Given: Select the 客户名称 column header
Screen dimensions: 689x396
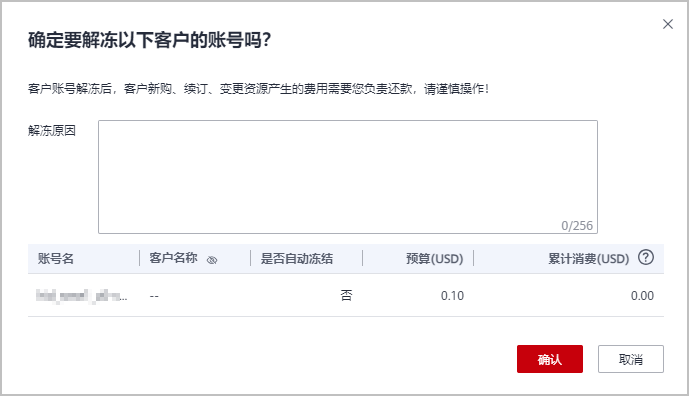Looking at the screenshot, I should click(173, 258).
